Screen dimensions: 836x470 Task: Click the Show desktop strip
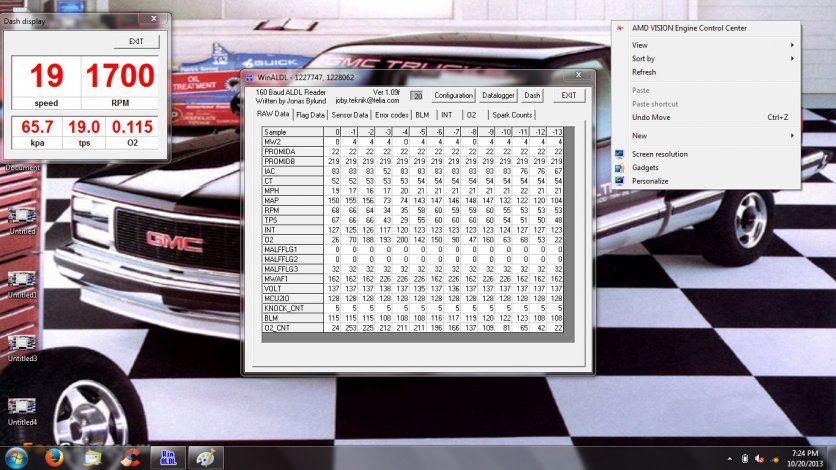pyautogui.click(x=832, y=458)
